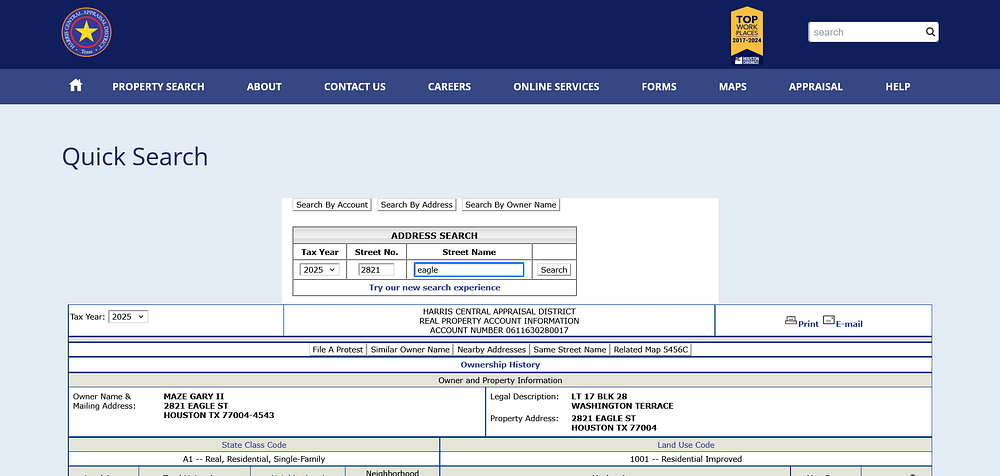The image size is (1000, 476).
Task: Open the HELP menu
Action: [x=898, y=87]
